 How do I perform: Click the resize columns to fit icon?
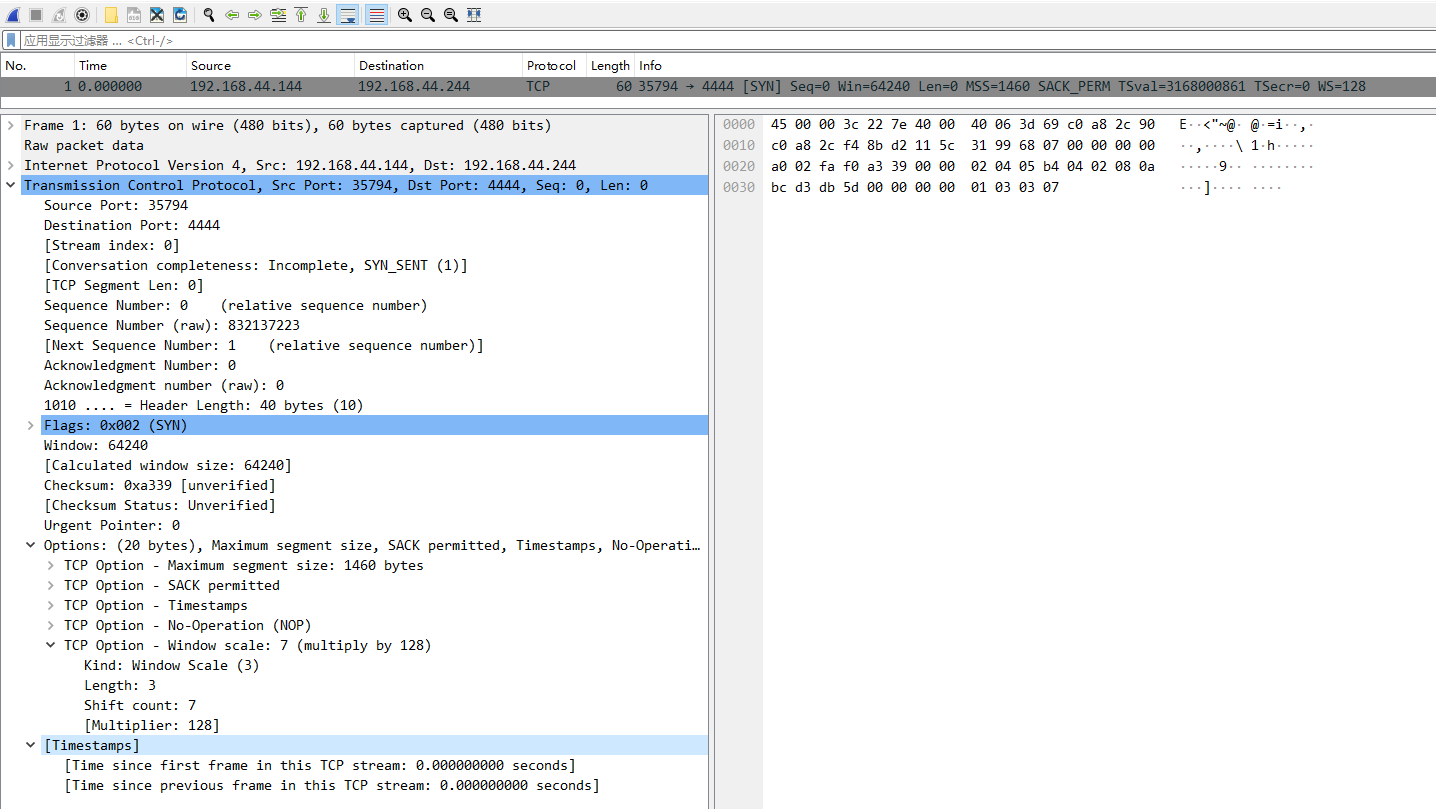click(x=474, y=15)
